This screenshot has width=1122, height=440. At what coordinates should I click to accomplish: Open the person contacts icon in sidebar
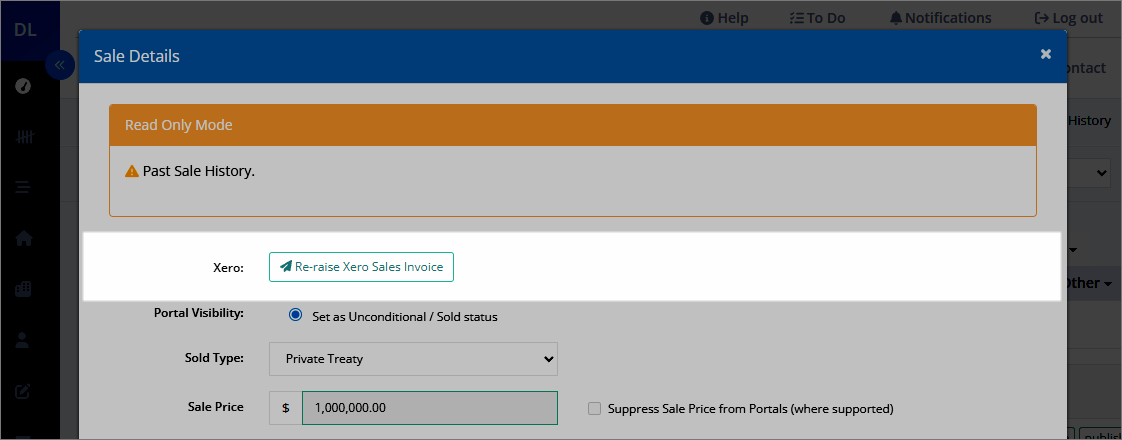(x=23, y=340)
